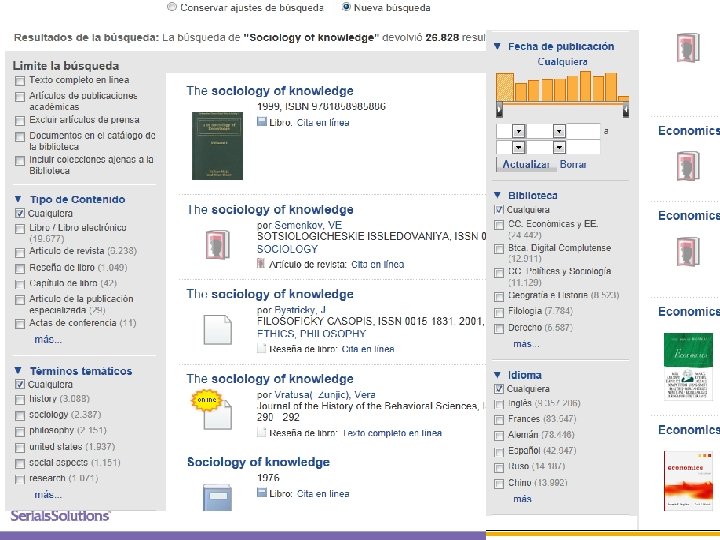
Task: Check 'Actas de conferencia' content type
Action: (x=20, y=324)
